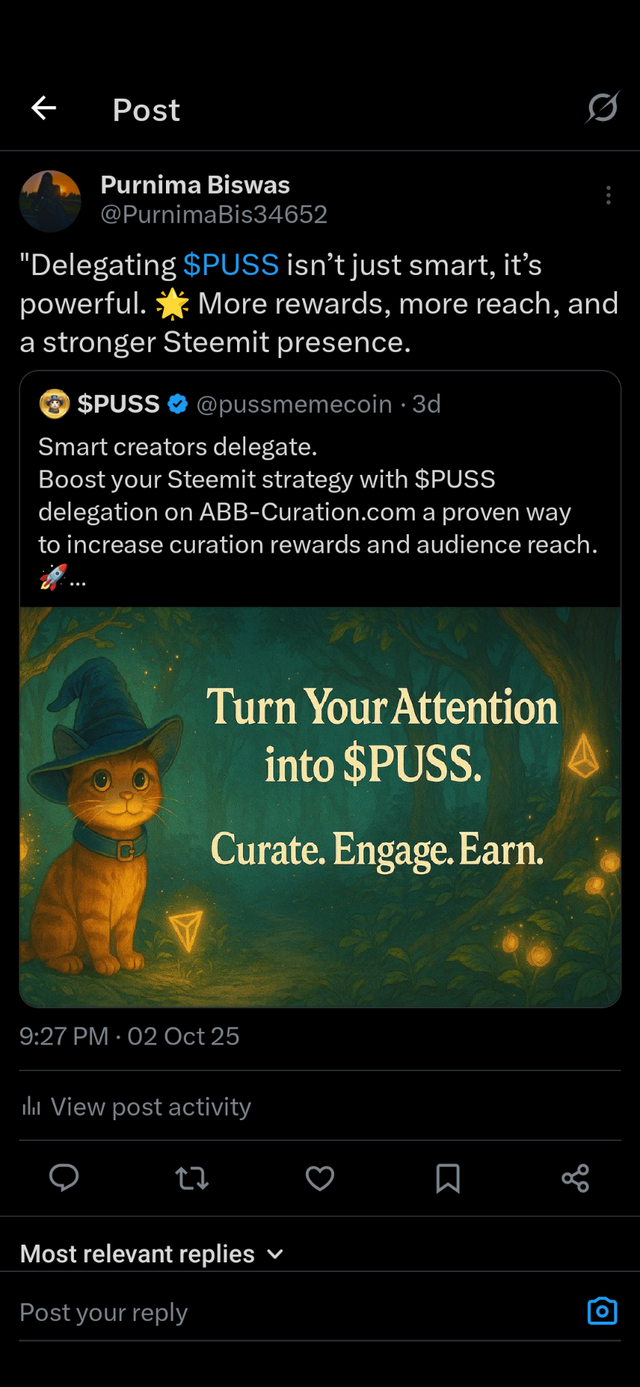This screenshot has width=640, height=1387.
Task: Tap the $PUSS quoted account avatar
Action: point(54,404)
